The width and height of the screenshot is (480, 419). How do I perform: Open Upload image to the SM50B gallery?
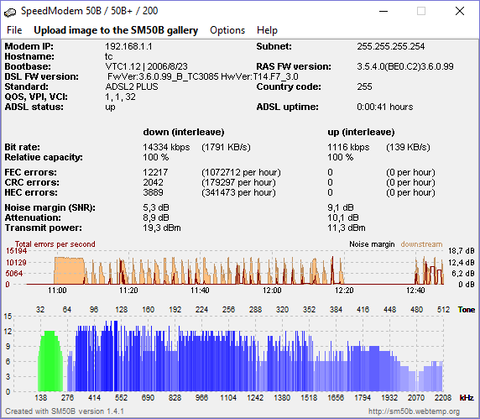point(116,30)
